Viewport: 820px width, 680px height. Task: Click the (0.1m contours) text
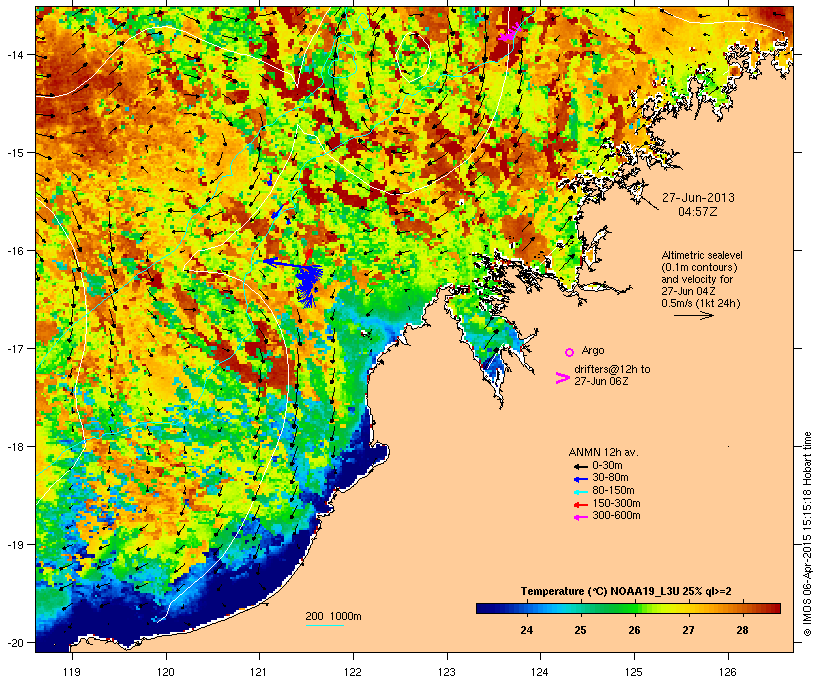point(699,267)
